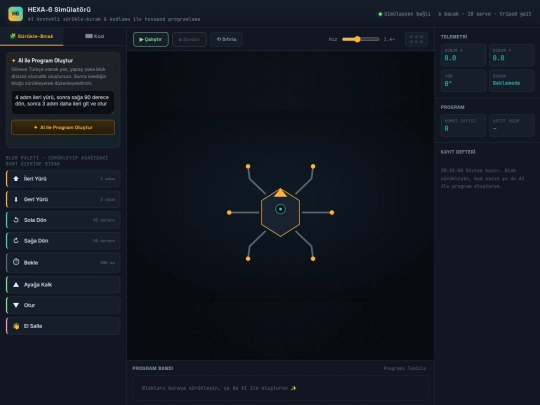Click the header summary 6 bacak · 18 servo · tripod gait
Viewport: 540px width, 405px height.
(485, 14)
